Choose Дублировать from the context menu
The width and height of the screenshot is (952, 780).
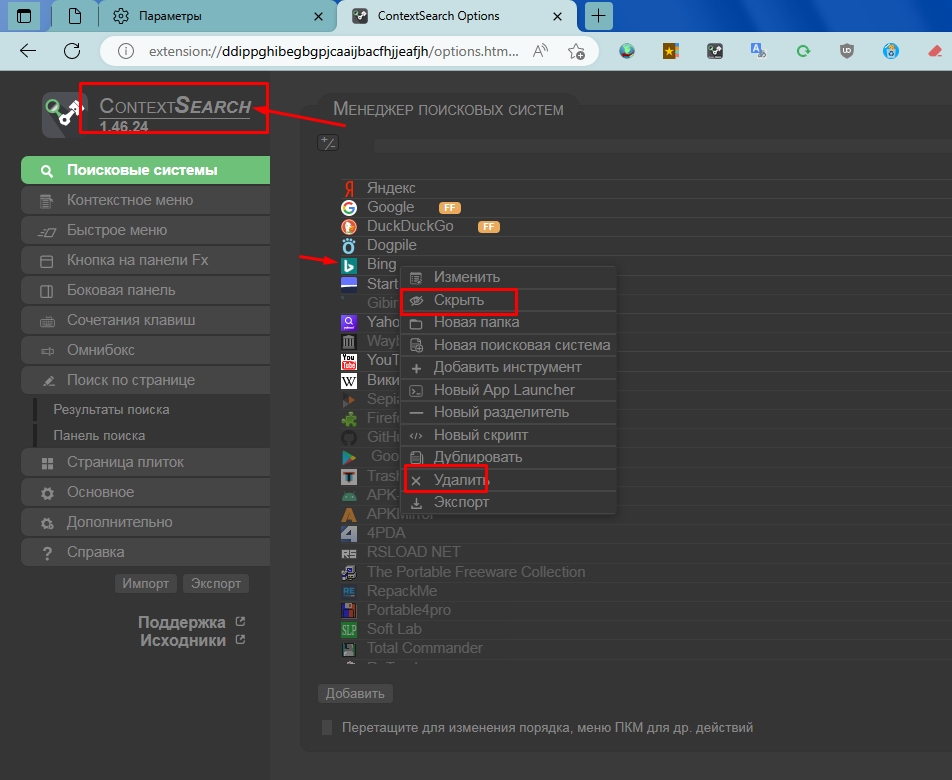478,457
